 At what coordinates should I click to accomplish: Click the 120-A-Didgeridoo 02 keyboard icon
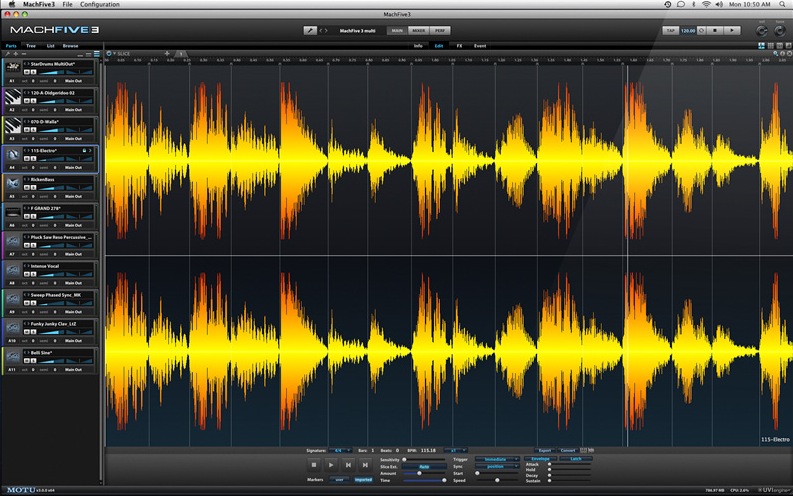point(13,97)
